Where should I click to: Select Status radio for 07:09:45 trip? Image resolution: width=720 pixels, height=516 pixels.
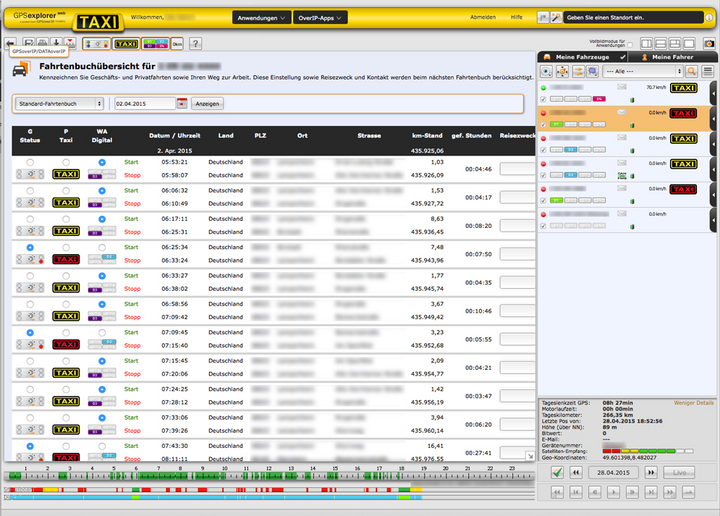coord(30,332)
